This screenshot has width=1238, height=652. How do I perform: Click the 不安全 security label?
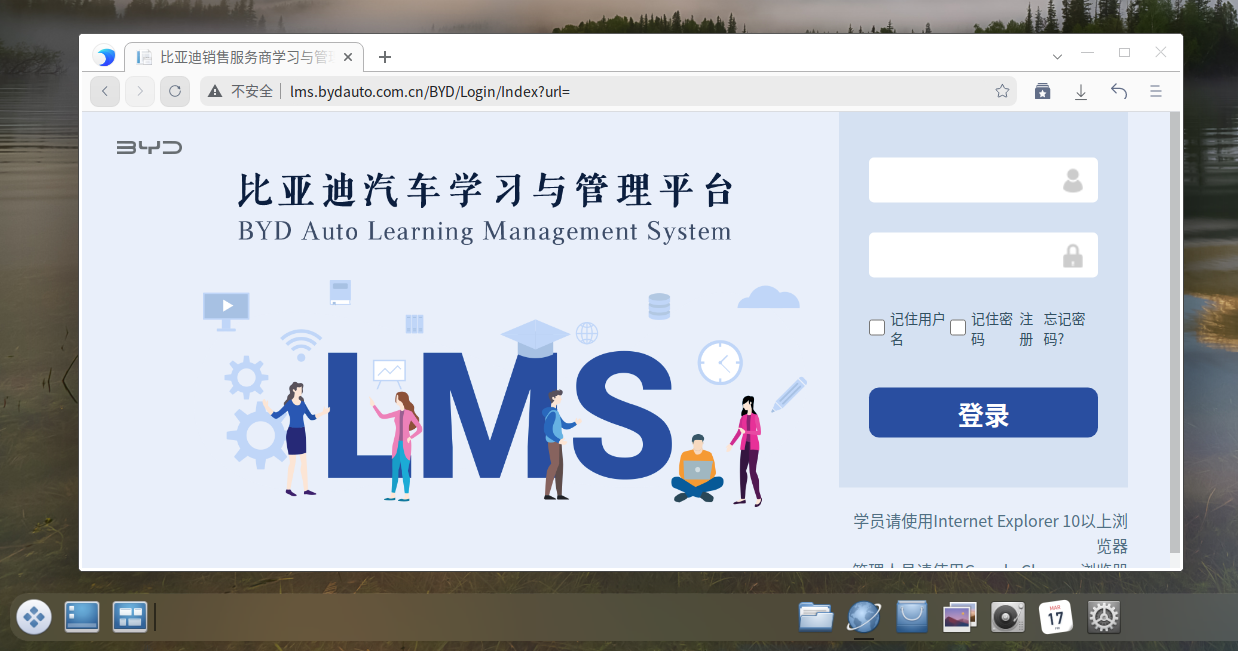click(x=252, y=91)
